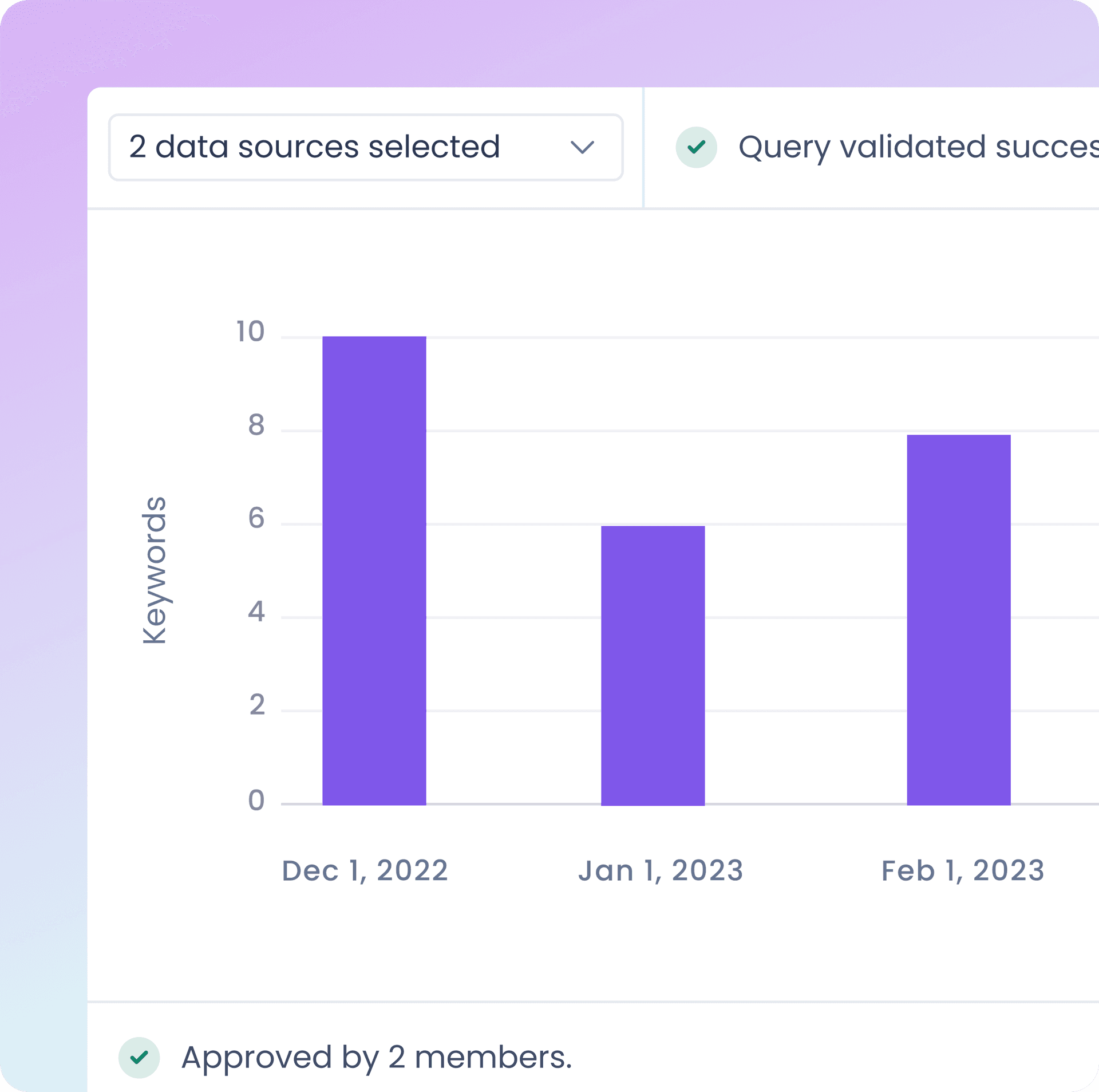Click the green Query validated checkmark icon

pos(696,147)
